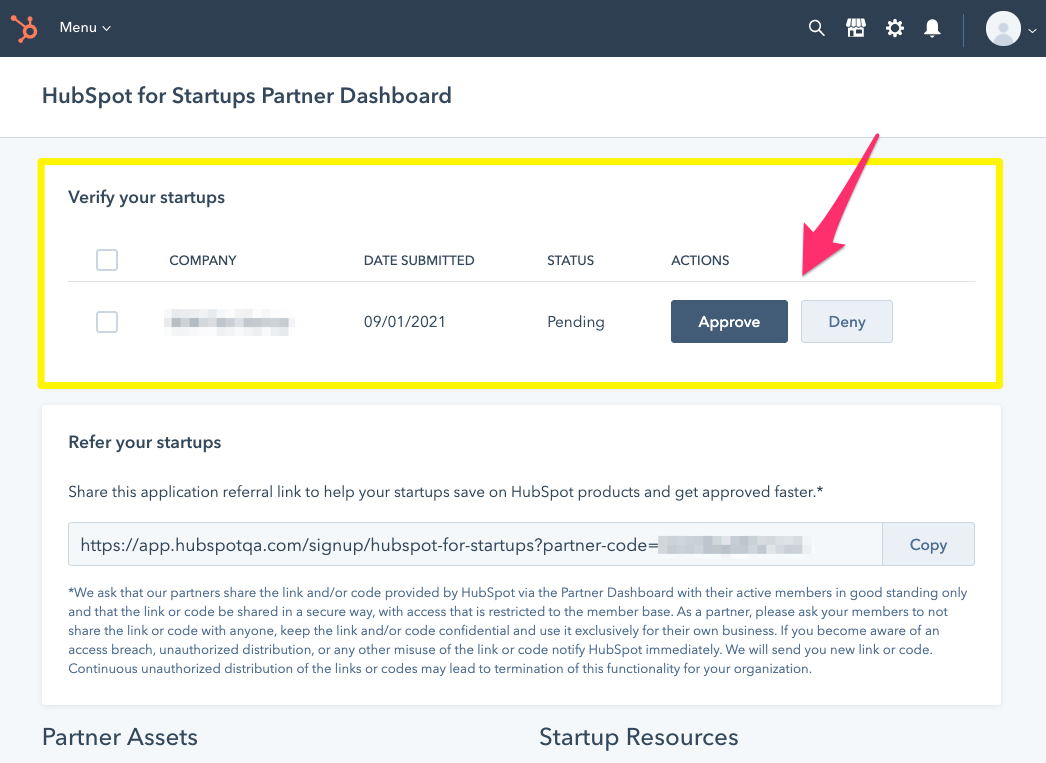Screen dimensions: 1046x763
Task: Open the search magnifier icon
Action: coord(817,28)
